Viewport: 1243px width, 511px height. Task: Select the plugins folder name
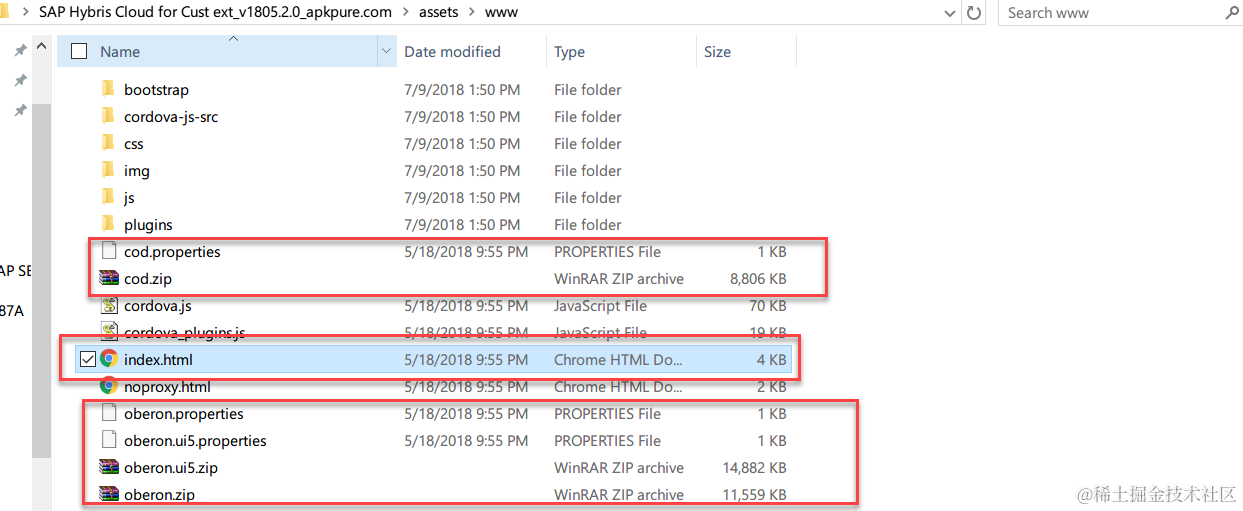point(148,224)
